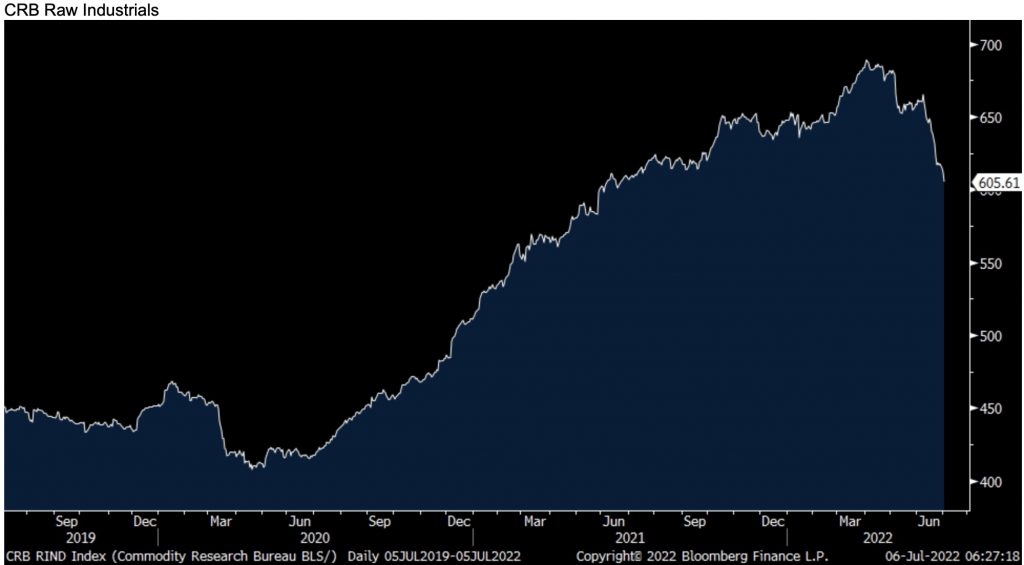Click the 2019 year label on the time axis
The width and height of the screenshot is (1024, 565).
click(80, 537)
